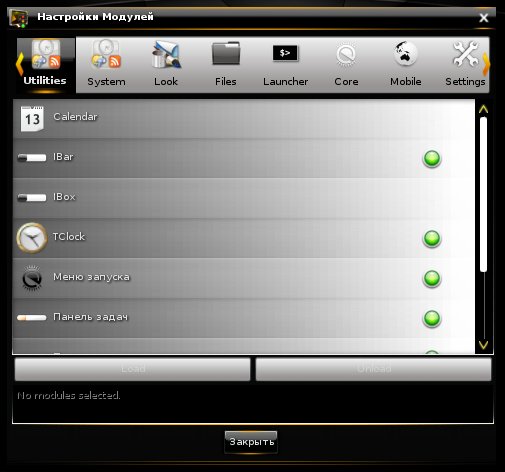505x472 pixels.
Task: Click the module list scrollbar thumb
Action: pos(483,194)
